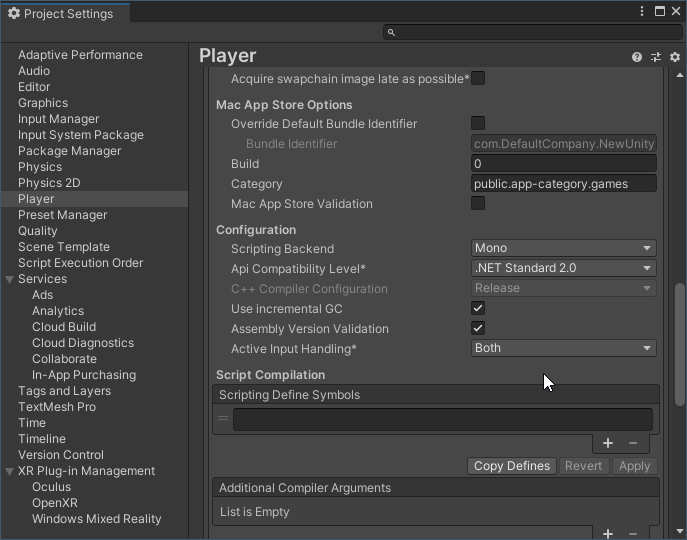The width and height of the screenshot is (687, 540).
Task: Open the Api Compatibility Level dropdown
Action: coord(563,268)
